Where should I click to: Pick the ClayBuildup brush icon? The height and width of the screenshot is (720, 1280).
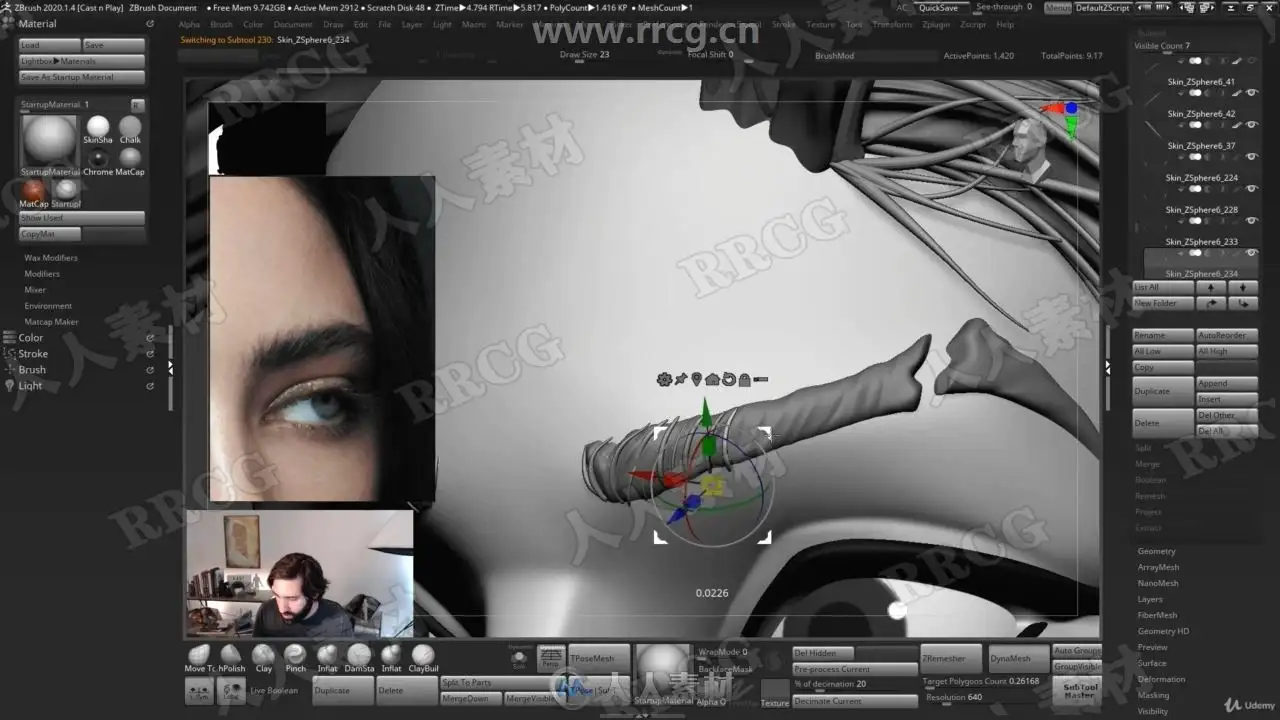423,655
